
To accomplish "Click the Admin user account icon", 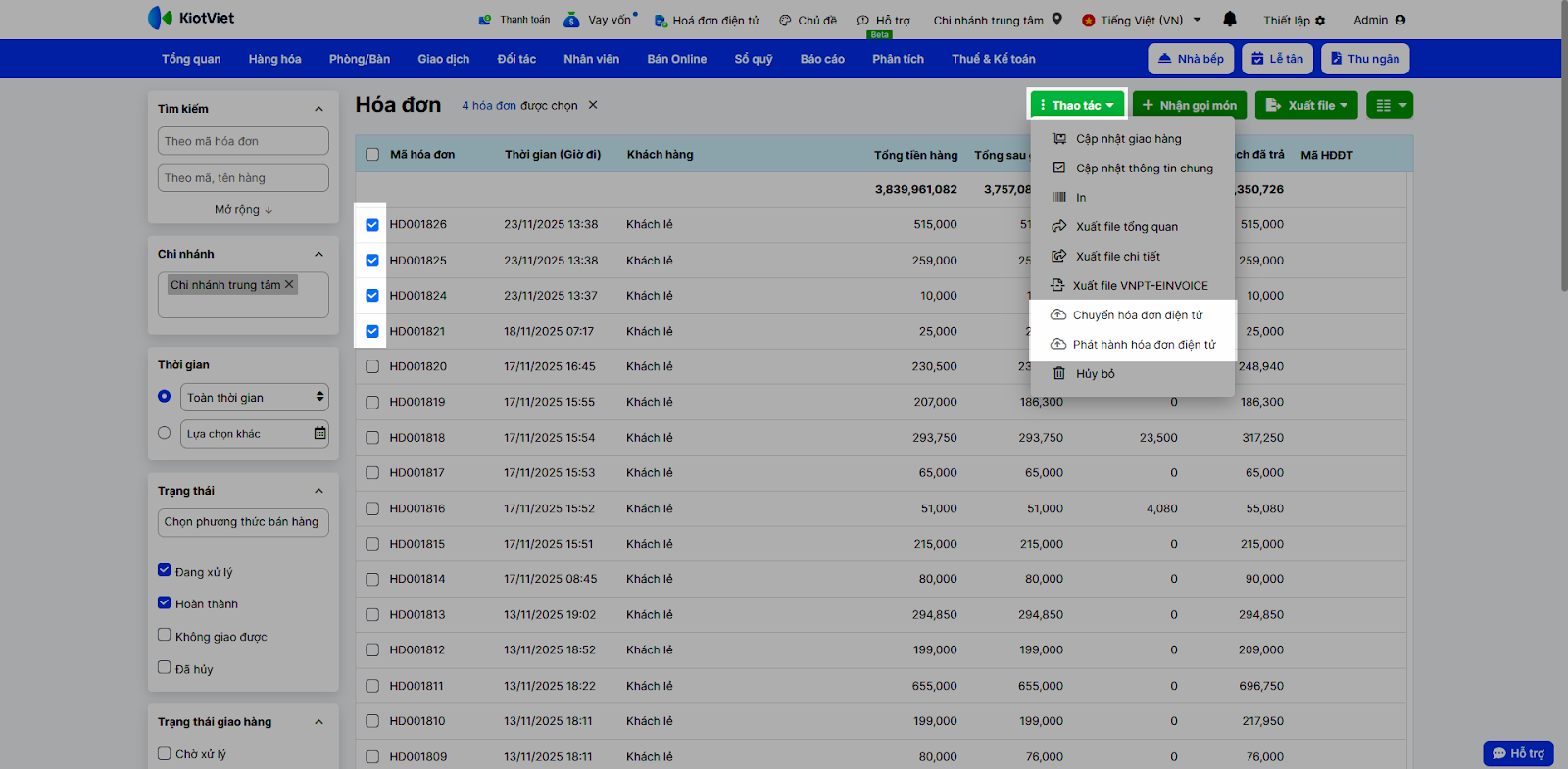I will tap(1399, 20).
